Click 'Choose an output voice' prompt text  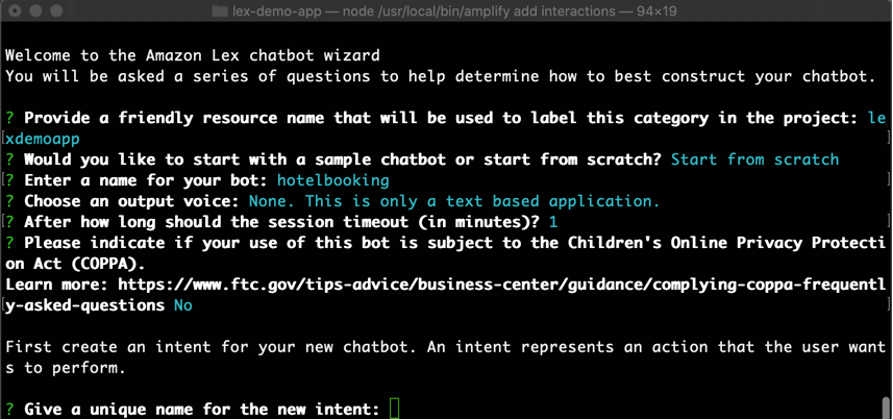tap(132, 201)
